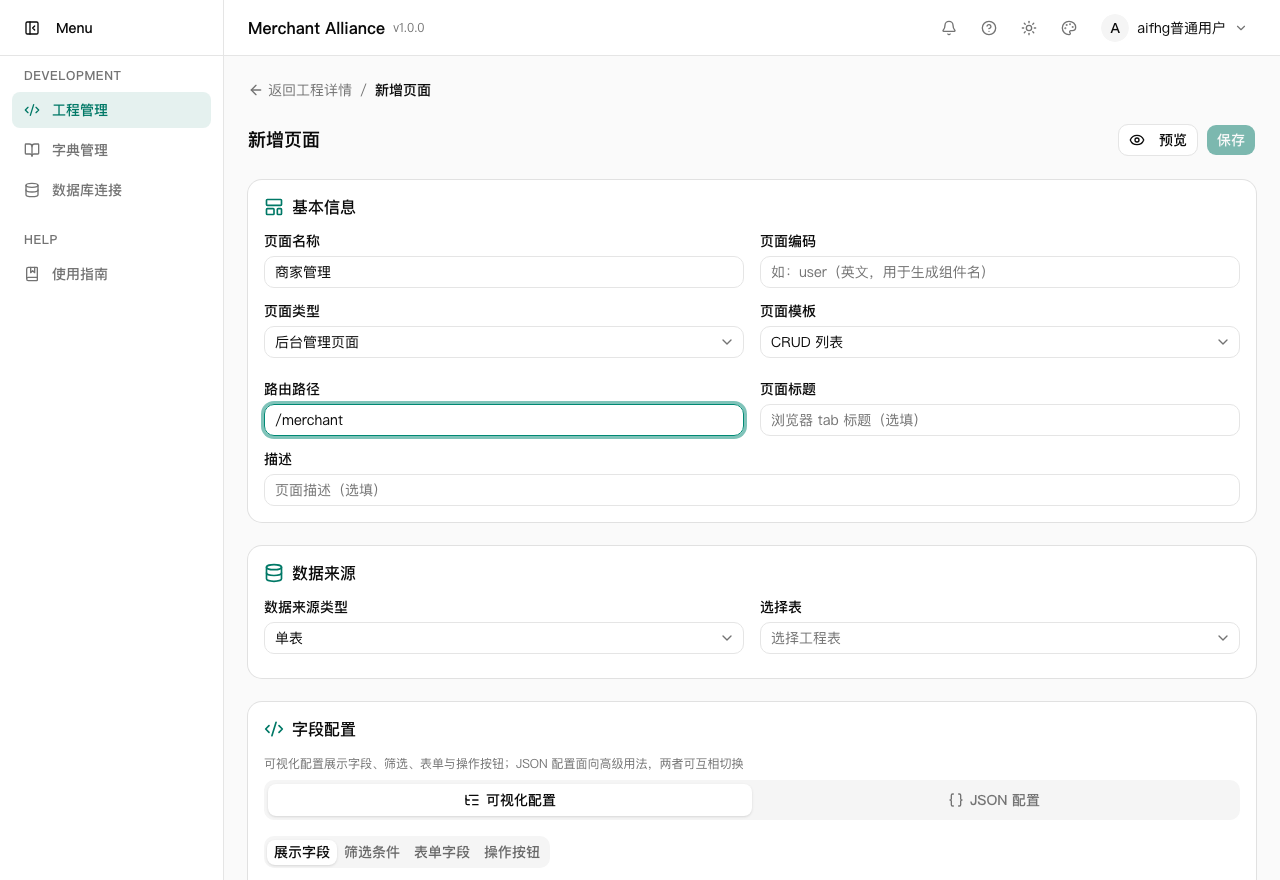Click the 描述 description field
Screen dimensions: 1280x880
(752, 490)
